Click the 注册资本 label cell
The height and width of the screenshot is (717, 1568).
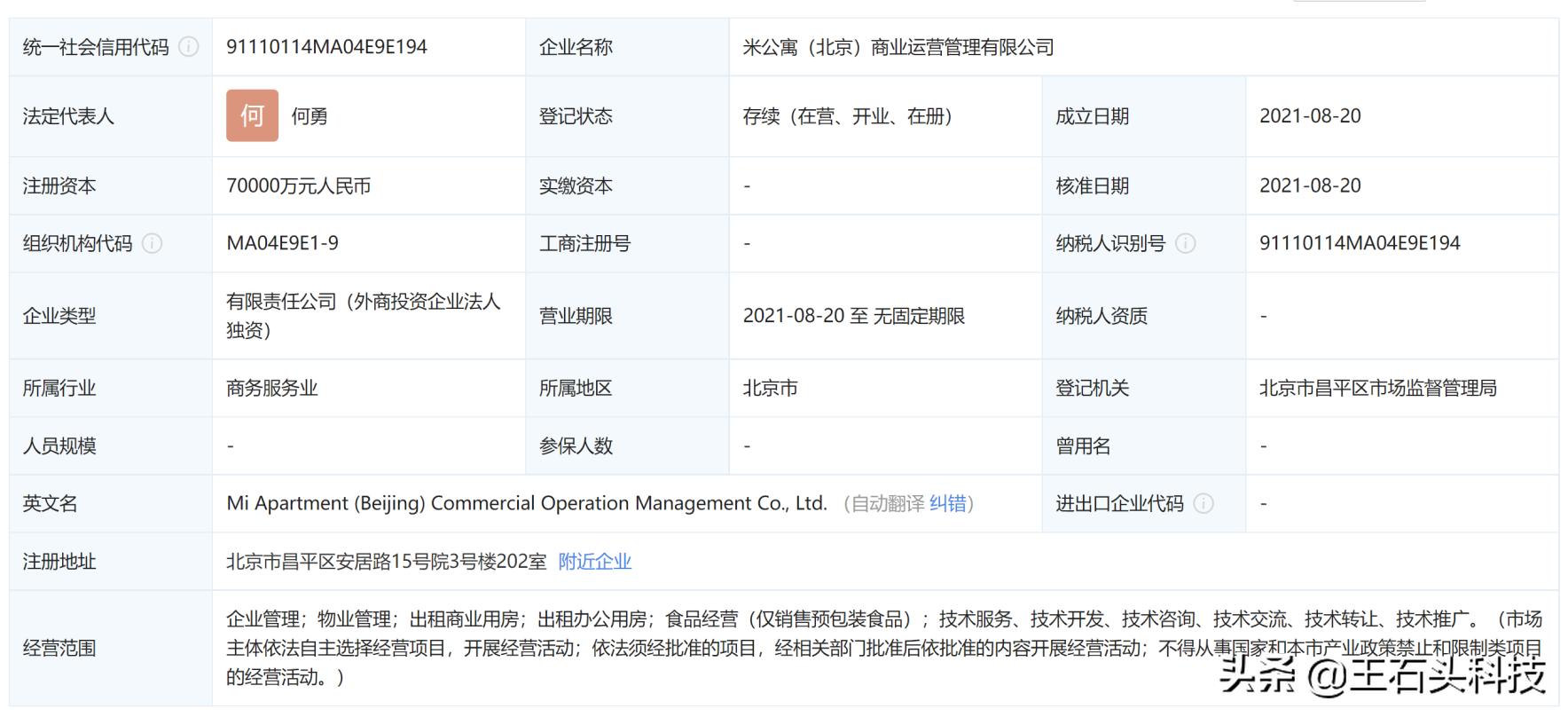(111, 186)
